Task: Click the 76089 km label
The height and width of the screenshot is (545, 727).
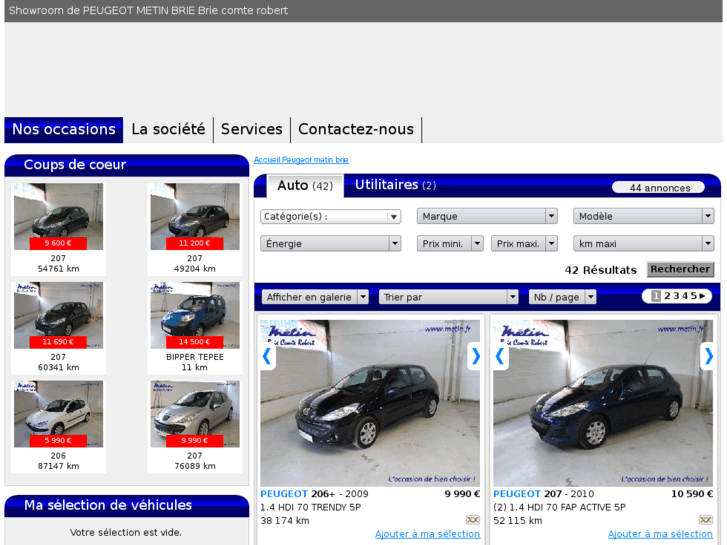Action: point(195,466)
